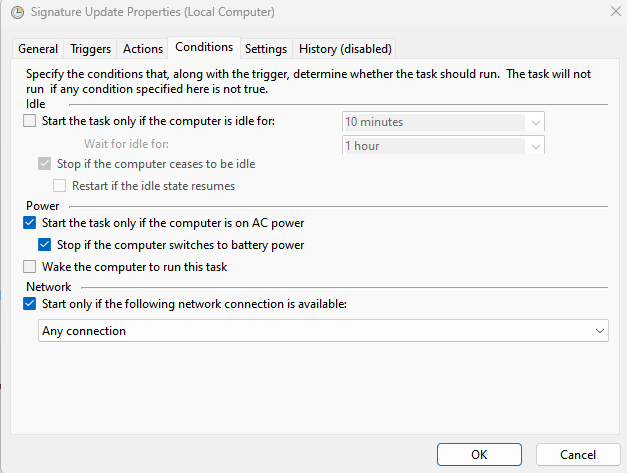This screenshot has width=627, height=473.
Task: Click the Cancel button
Action: point(577,455)
